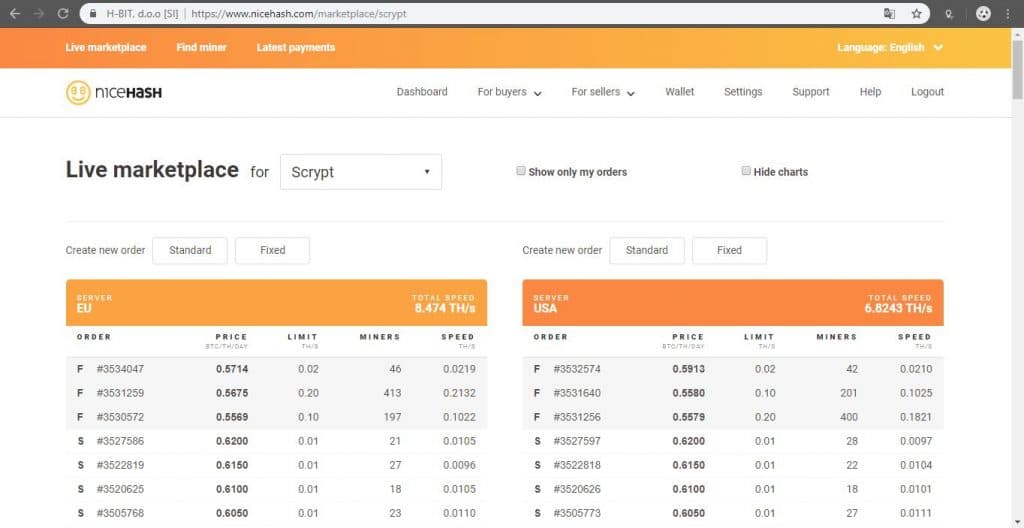
Task: Open the Chrome three-dot menu
Action: pyautogui.click(x=1008, y=13)
